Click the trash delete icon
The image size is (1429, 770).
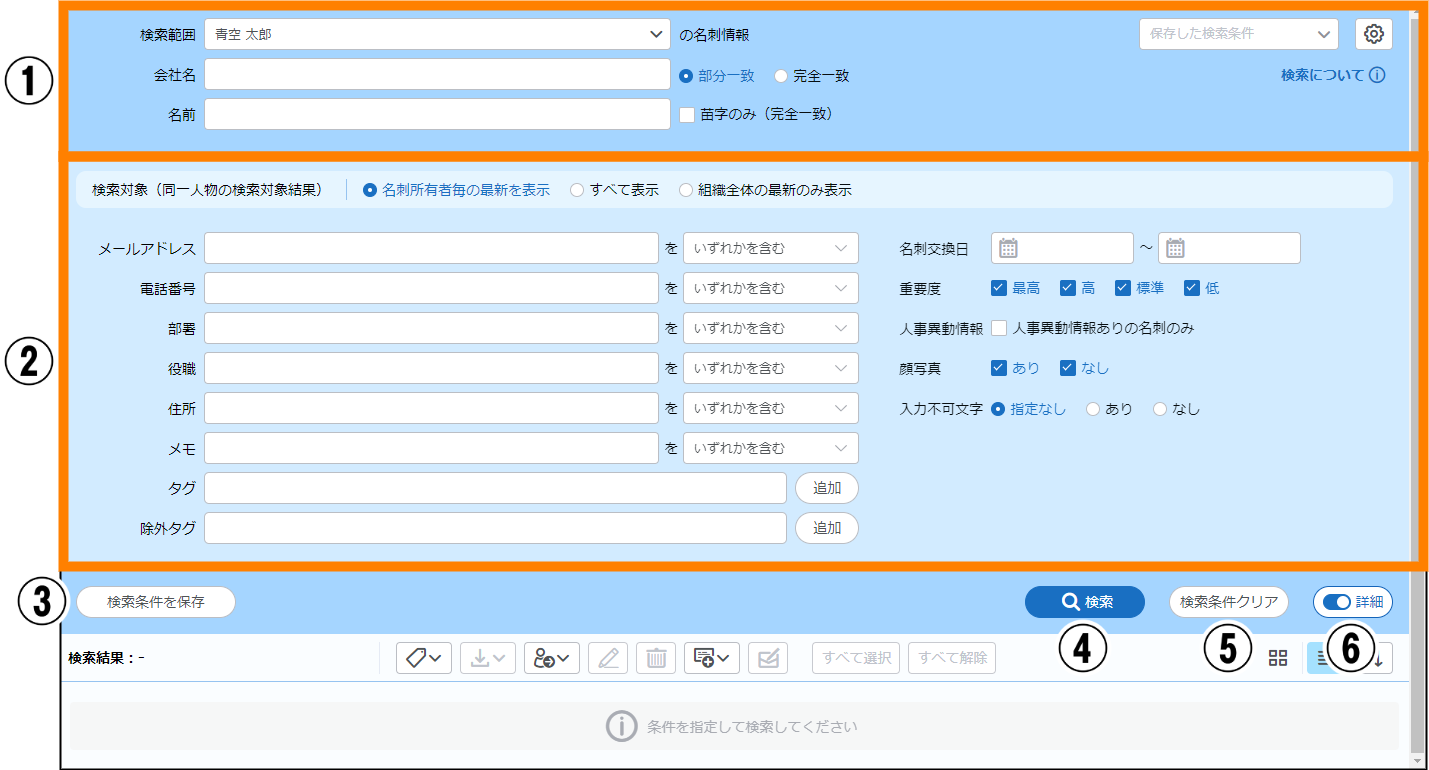656,658
